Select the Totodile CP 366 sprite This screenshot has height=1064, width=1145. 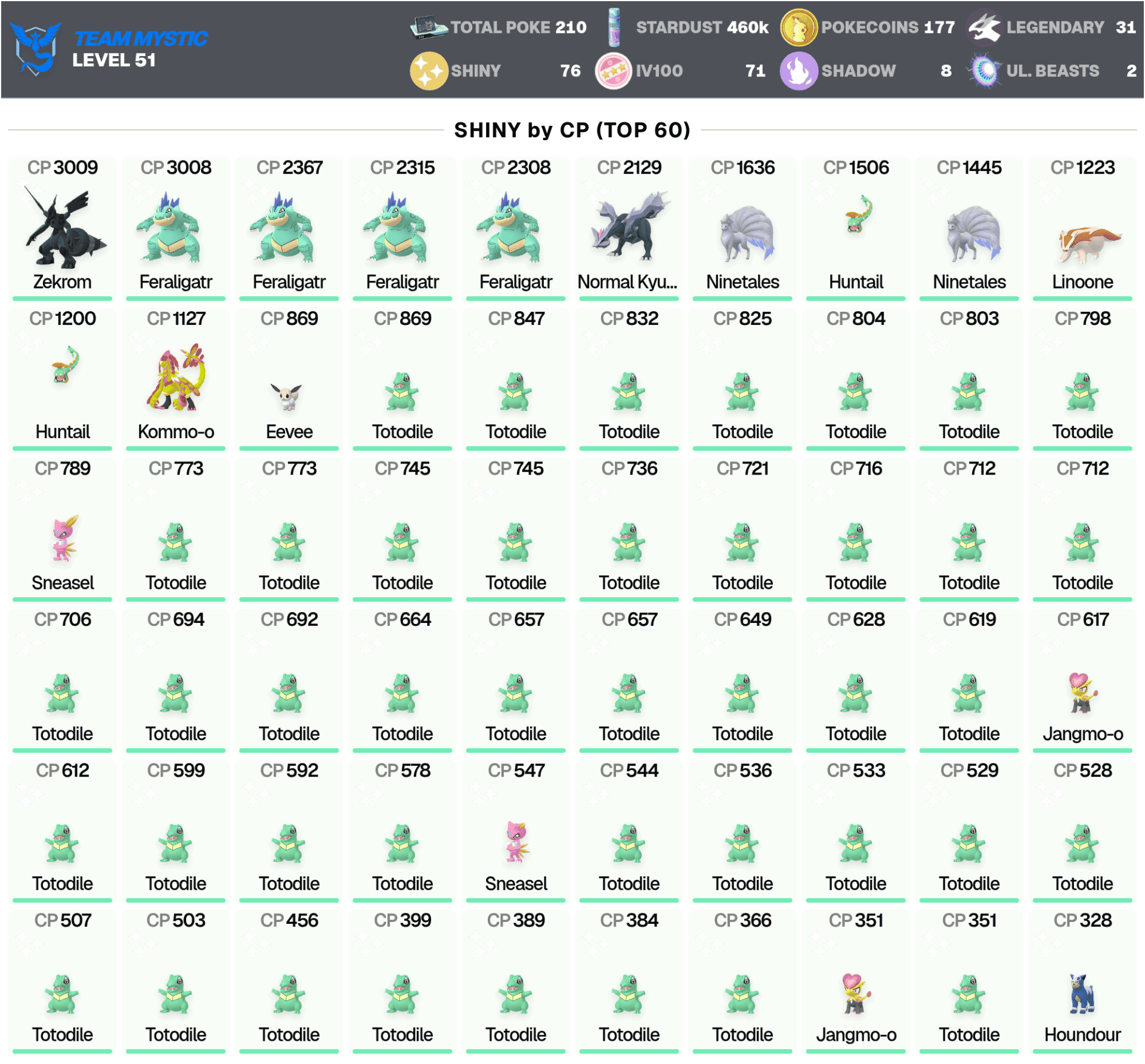coord(742,994)
